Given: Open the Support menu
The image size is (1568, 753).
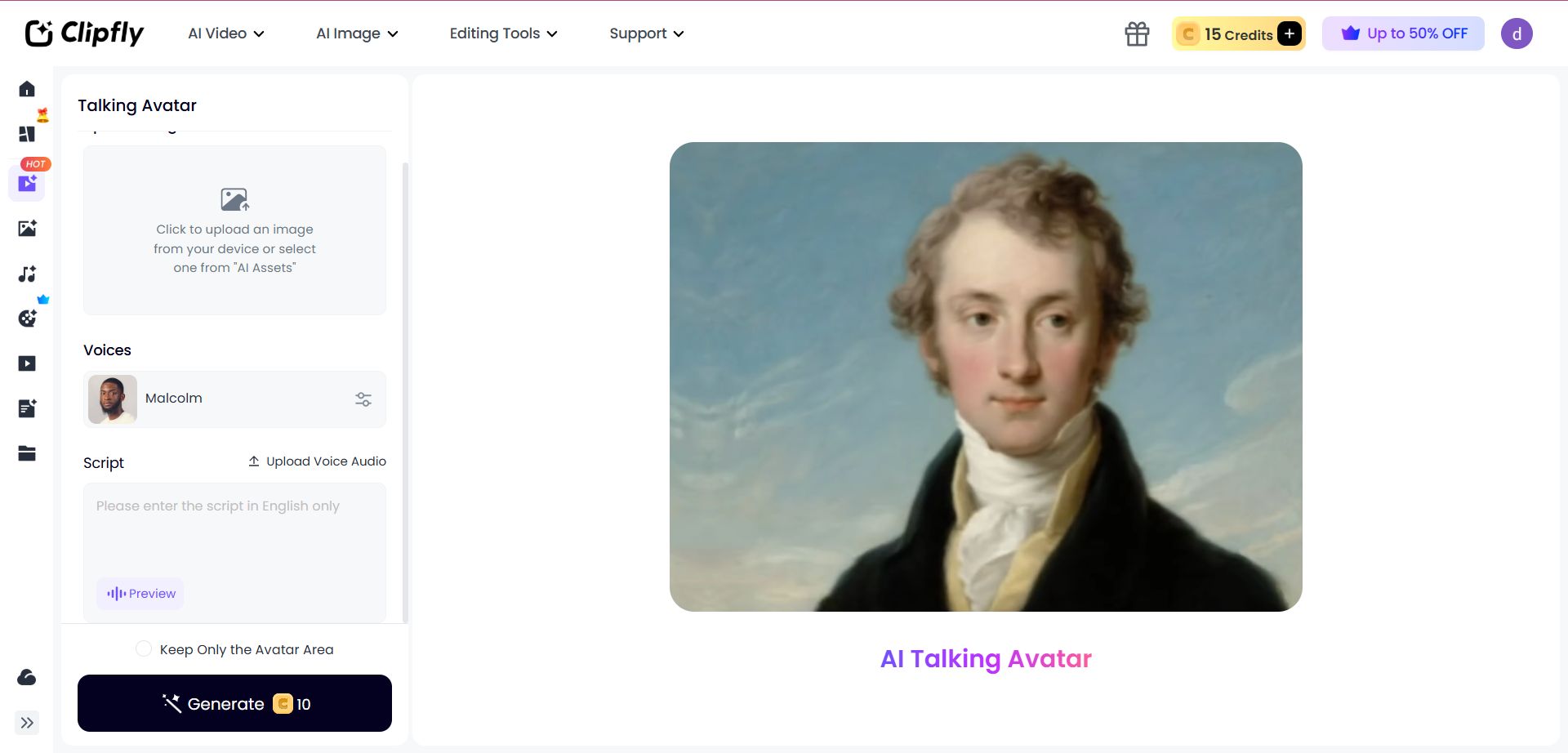Looking at the screenshot, I should (x=647, y=33).
